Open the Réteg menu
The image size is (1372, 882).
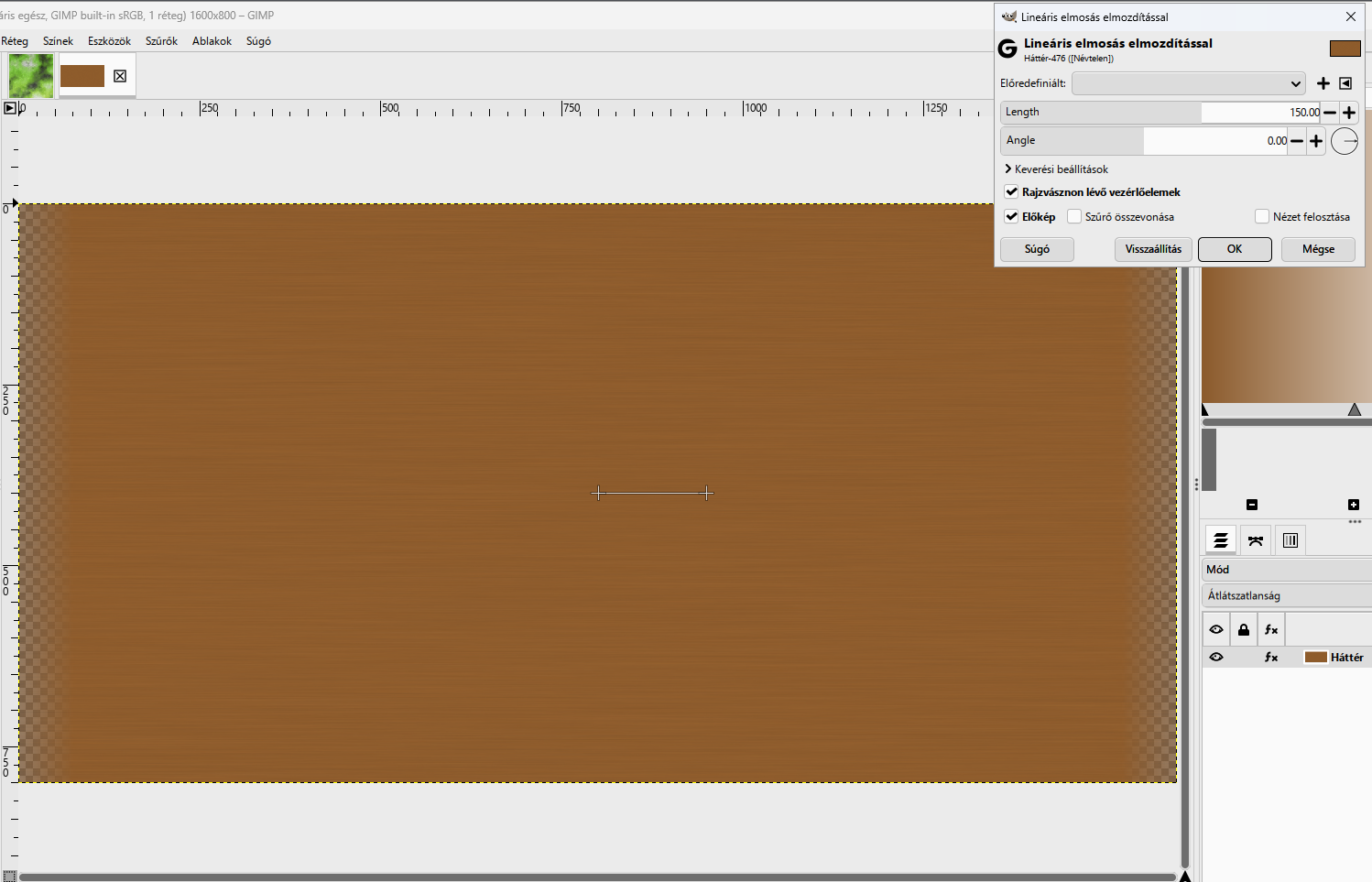tap(15, 41)
